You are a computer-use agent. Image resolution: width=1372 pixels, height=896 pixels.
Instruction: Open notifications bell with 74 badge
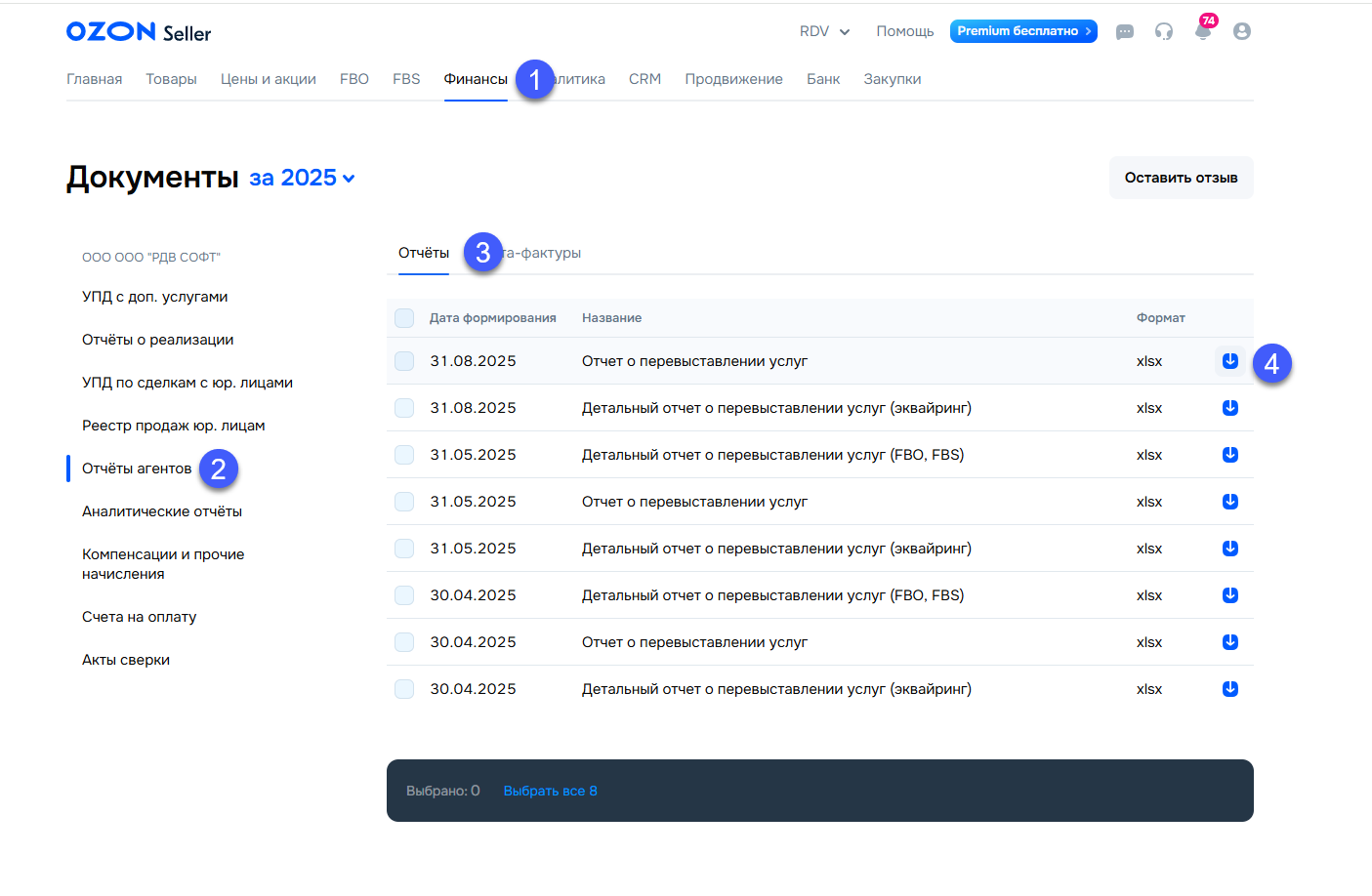click(1203, 31)
